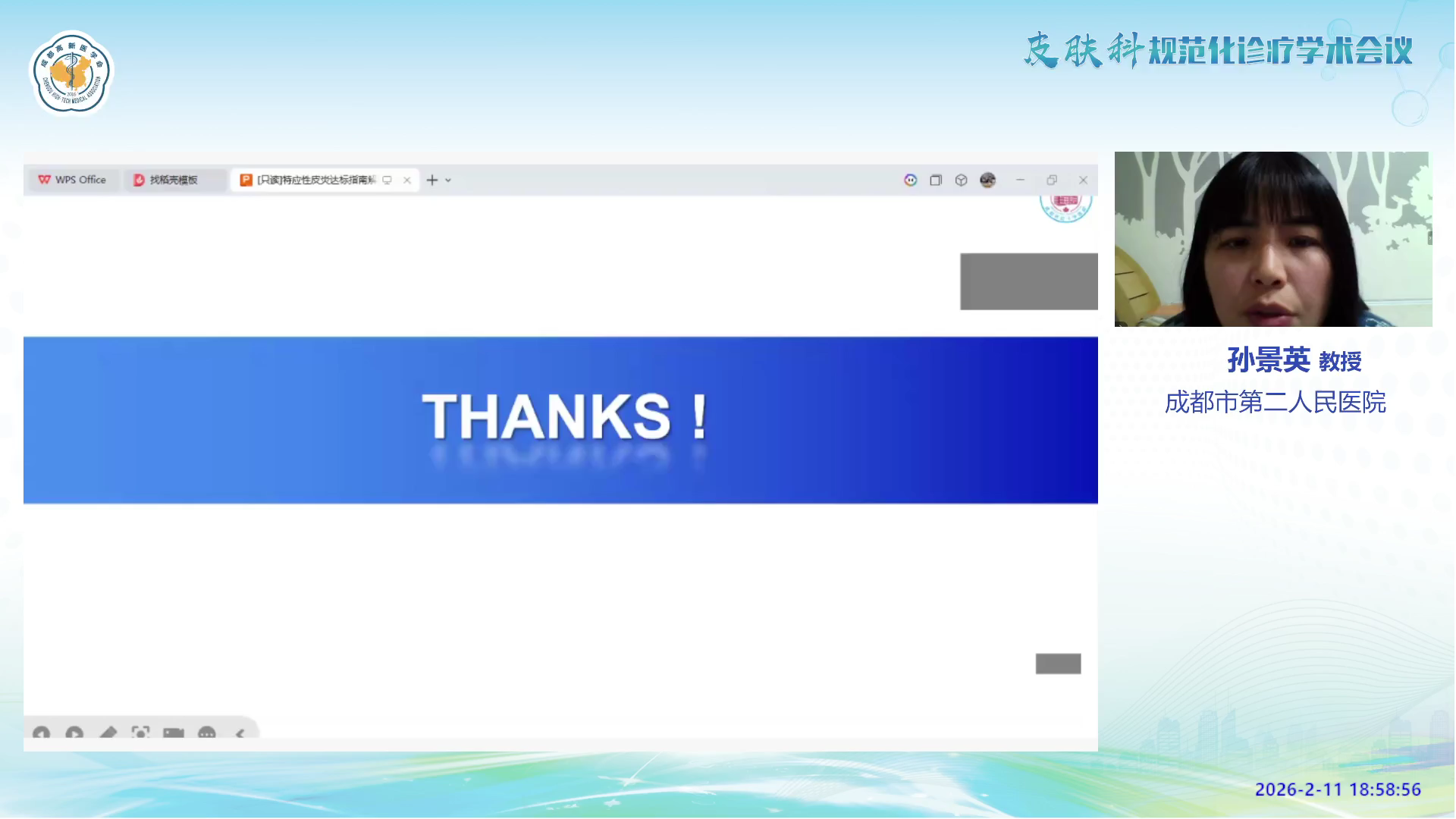Open the camera/video tool on the slideshow toolbar
The height and width of the screenshot is (819, 1456).
(x=173, y=733)
